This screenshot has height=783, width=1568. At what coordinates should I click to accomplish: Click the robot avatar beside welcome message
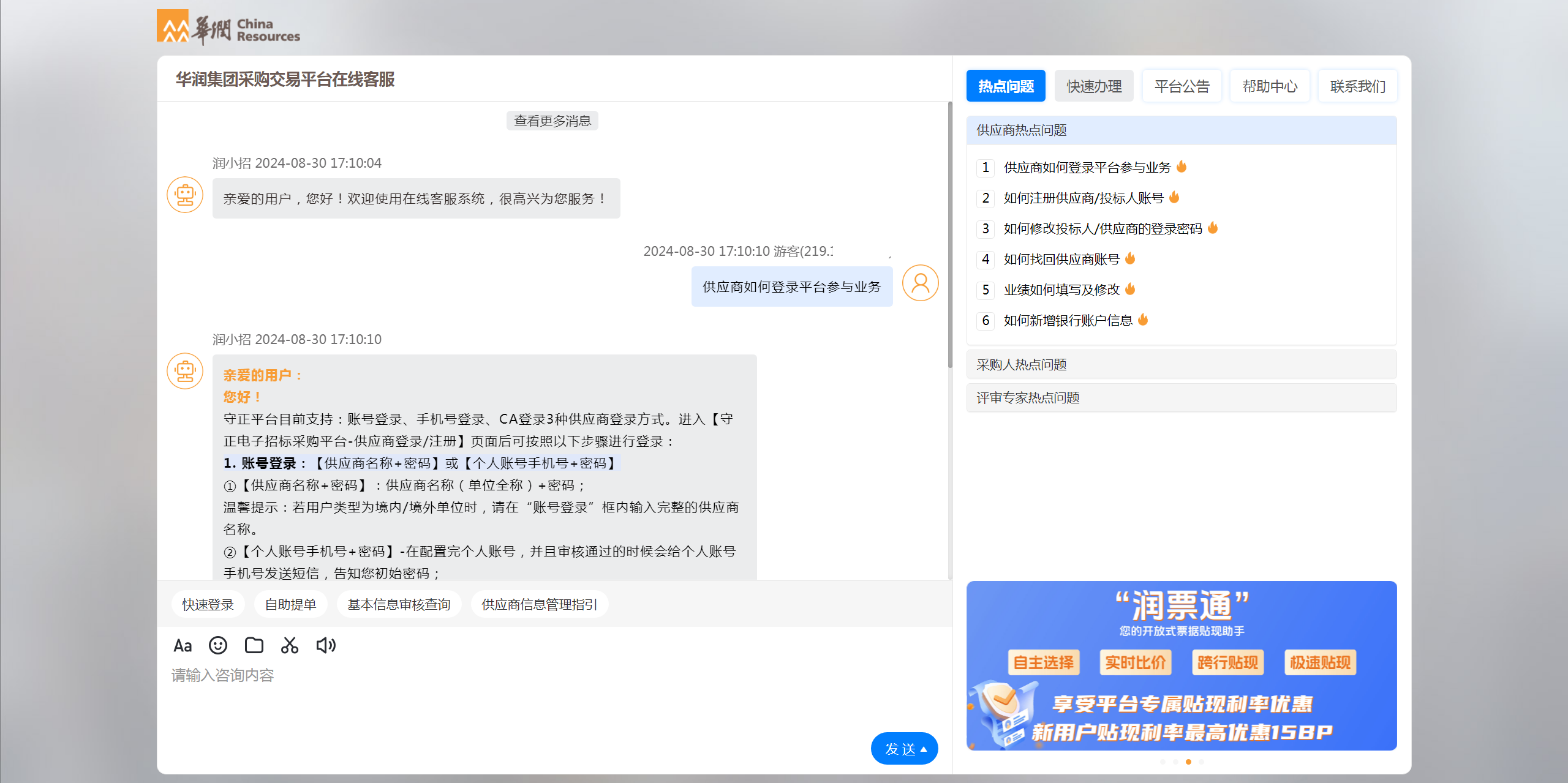coord(185,195)
